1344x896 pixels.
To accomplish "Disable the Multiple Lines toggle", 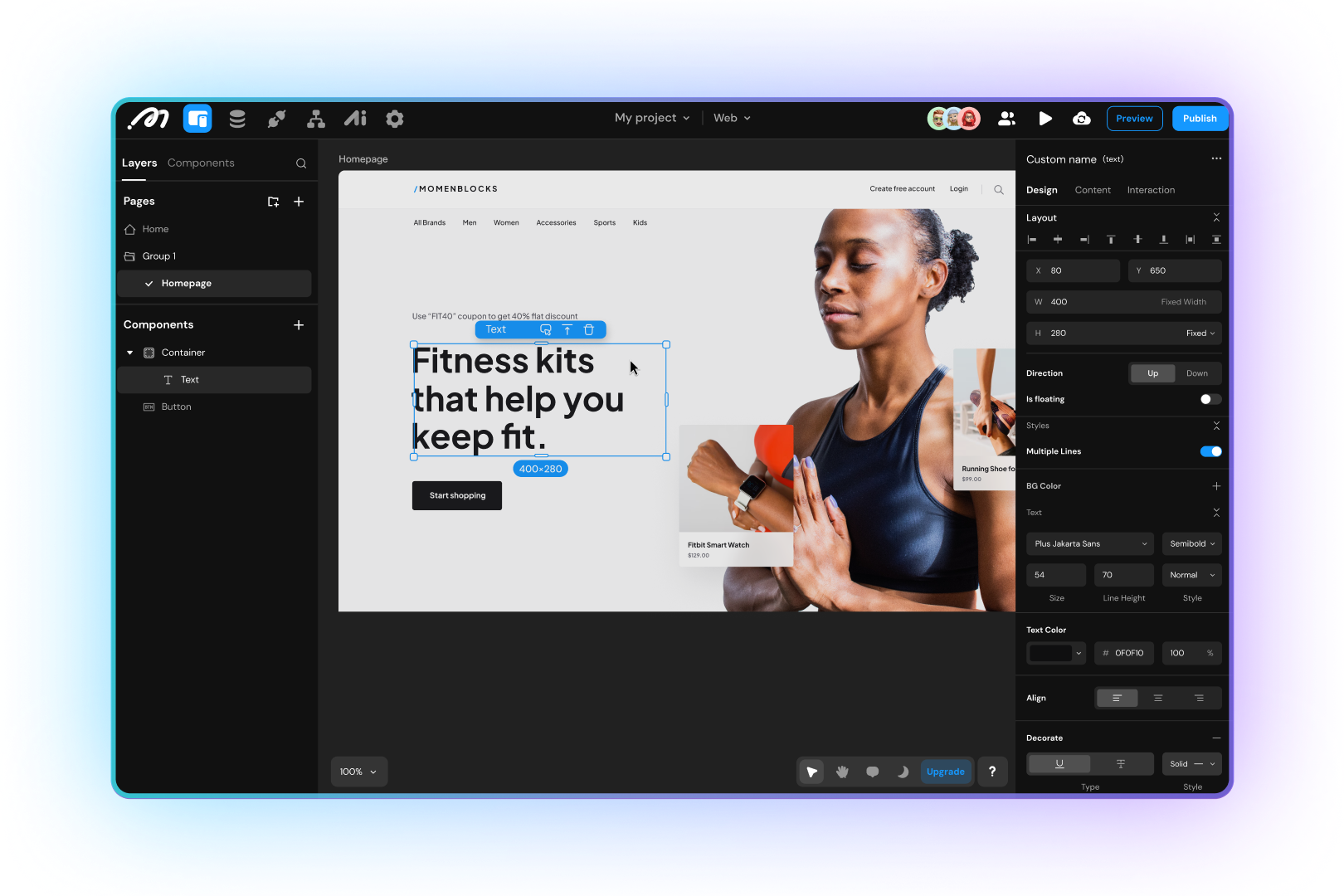I will click(1210, 451).
